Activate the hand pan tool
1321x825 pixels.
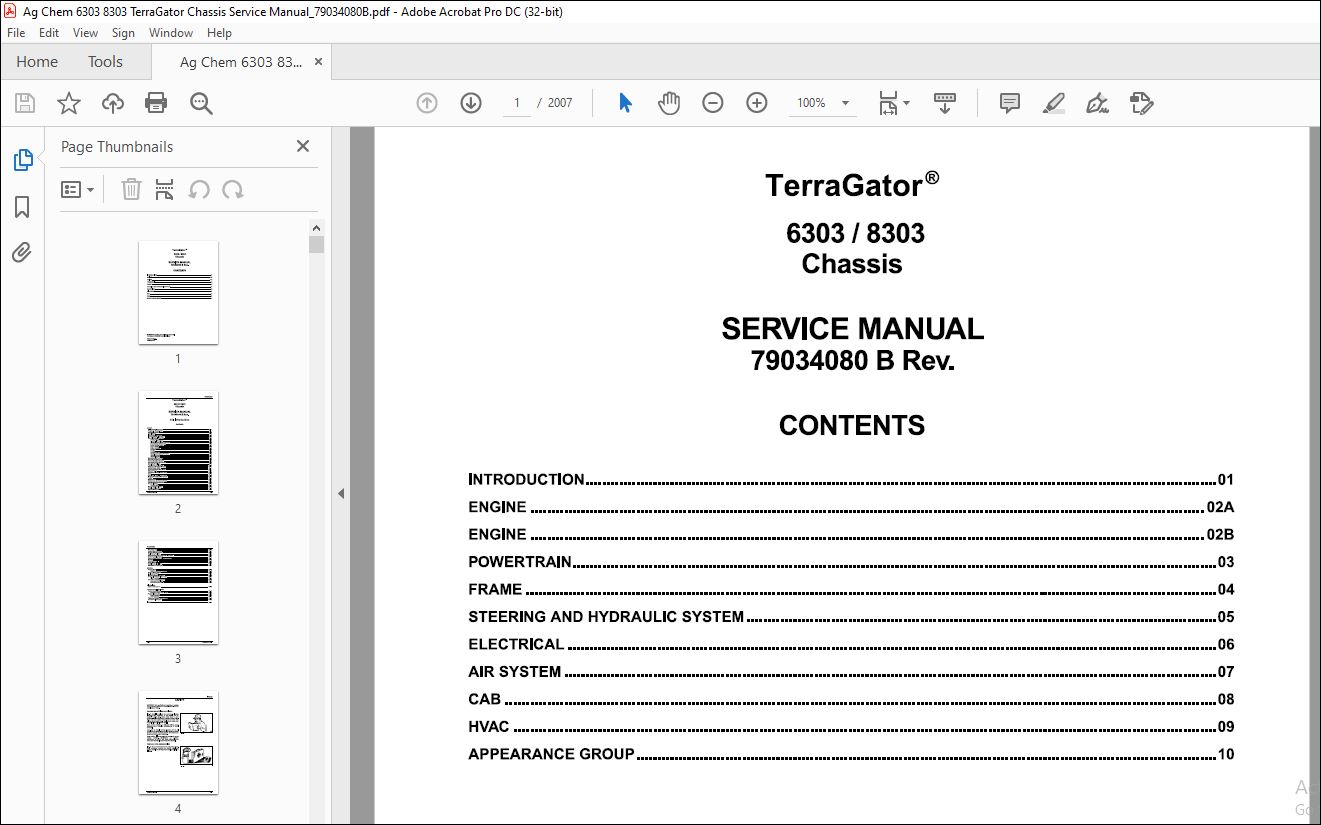coord(669,103)
